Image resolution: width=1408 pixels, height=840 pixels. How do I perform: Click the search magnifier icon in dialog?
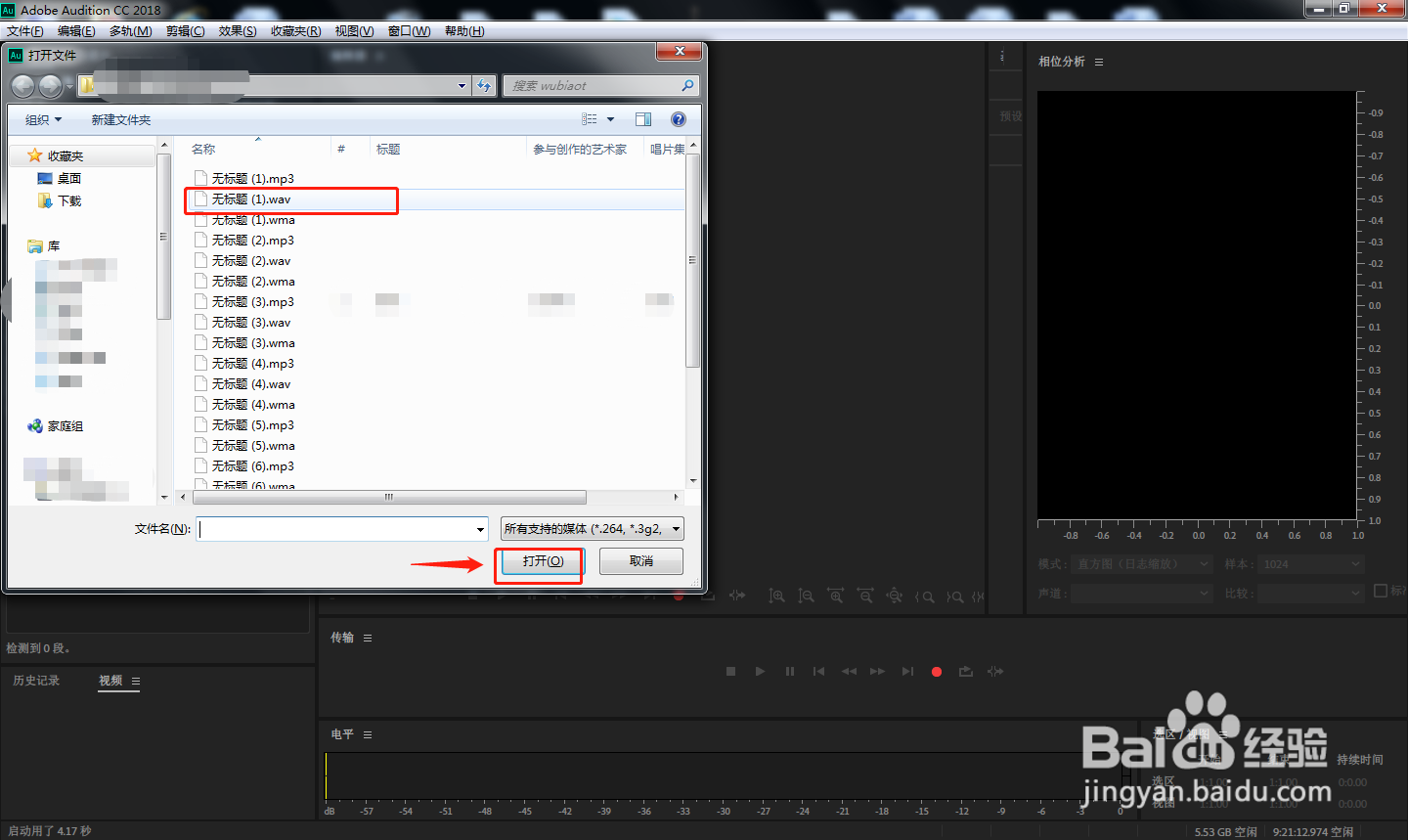(687, 86)
